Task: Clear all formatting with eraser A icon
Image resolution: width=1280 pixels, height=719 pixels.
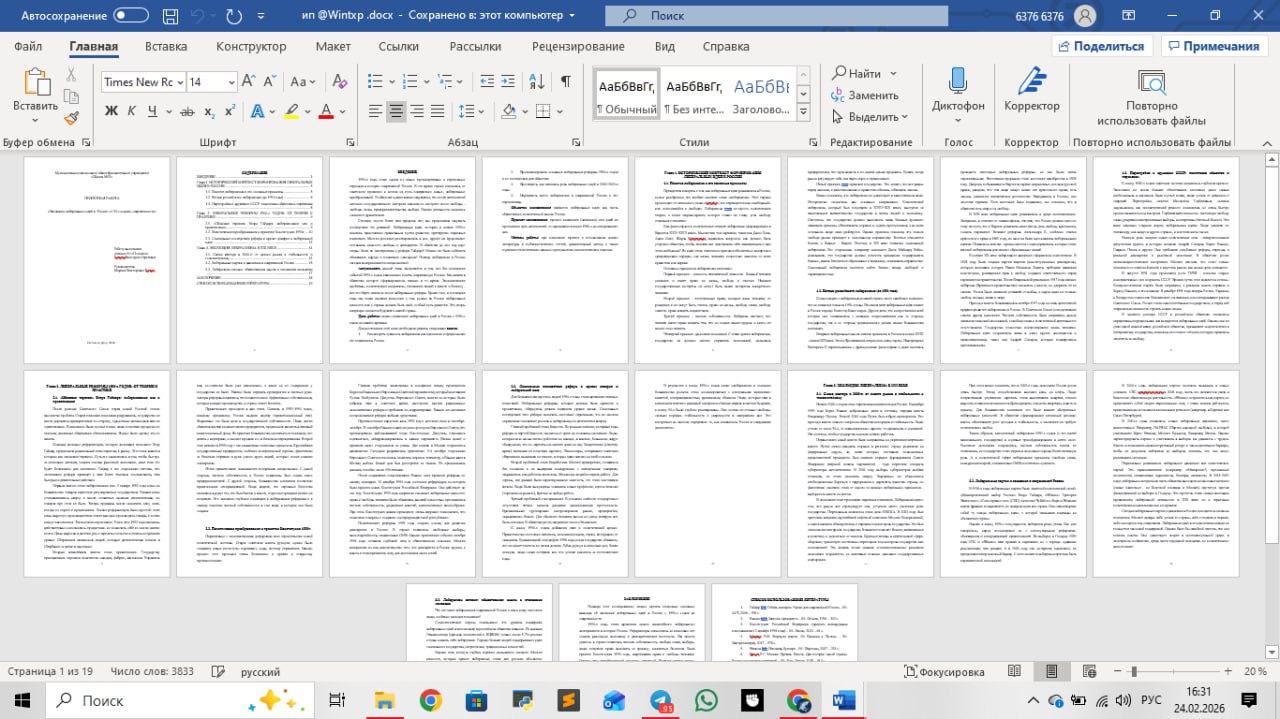Action: pyautogui.click(x=340, y=81)
